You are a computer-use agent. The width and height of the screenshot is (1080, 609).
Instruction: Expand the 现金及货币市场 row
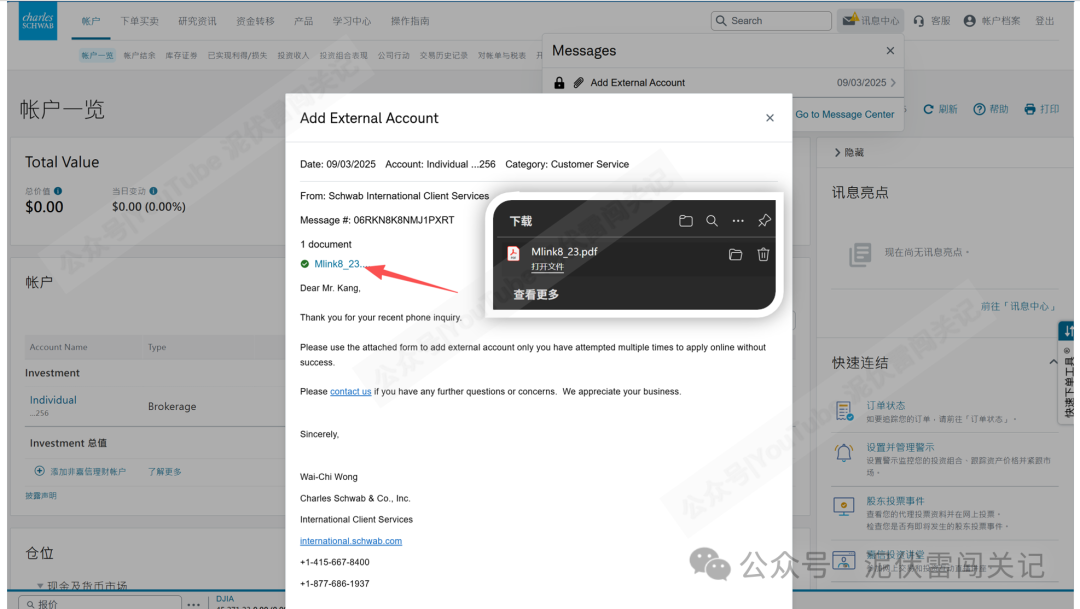(x=40, y=586)
